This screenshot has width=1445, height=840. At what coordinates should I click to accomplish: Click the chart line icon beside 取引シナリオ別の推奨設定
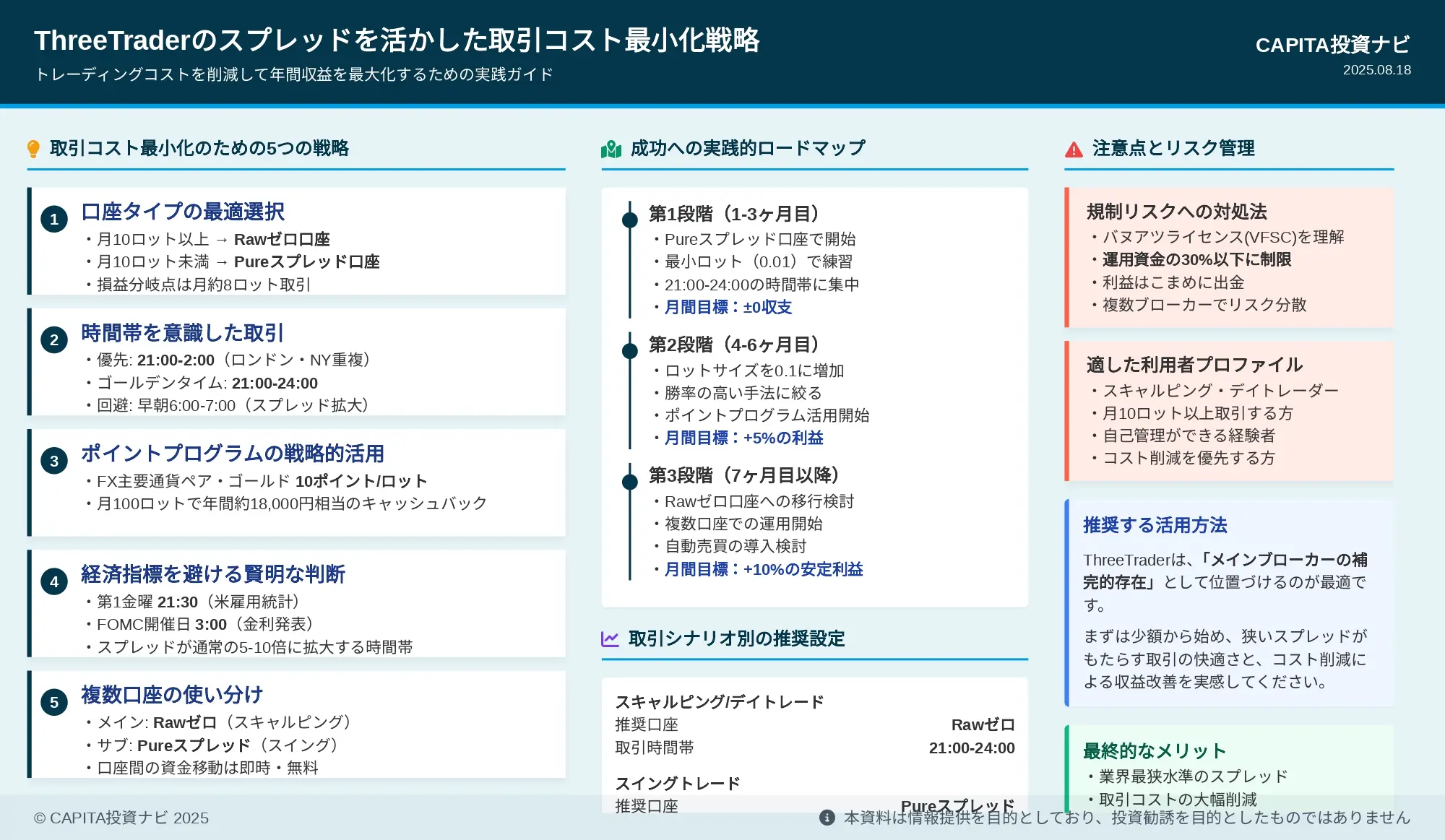click(x=610, y=639)
